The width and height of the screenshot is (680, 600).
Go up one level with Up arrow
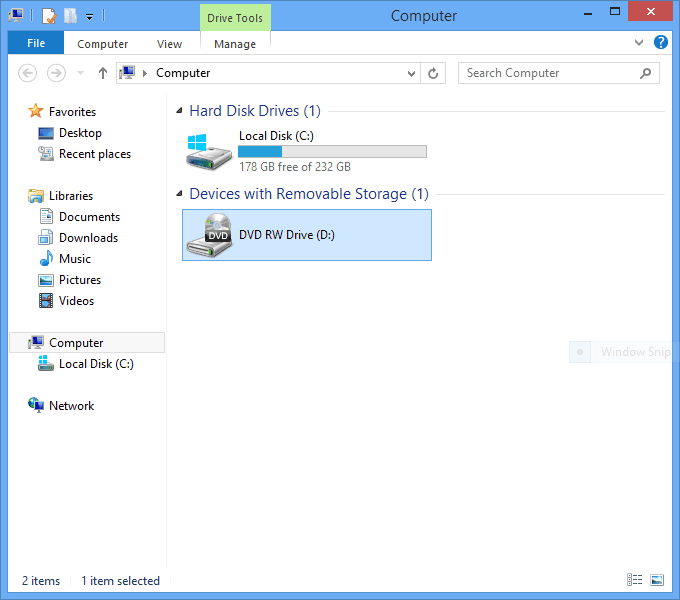(102, 73)
